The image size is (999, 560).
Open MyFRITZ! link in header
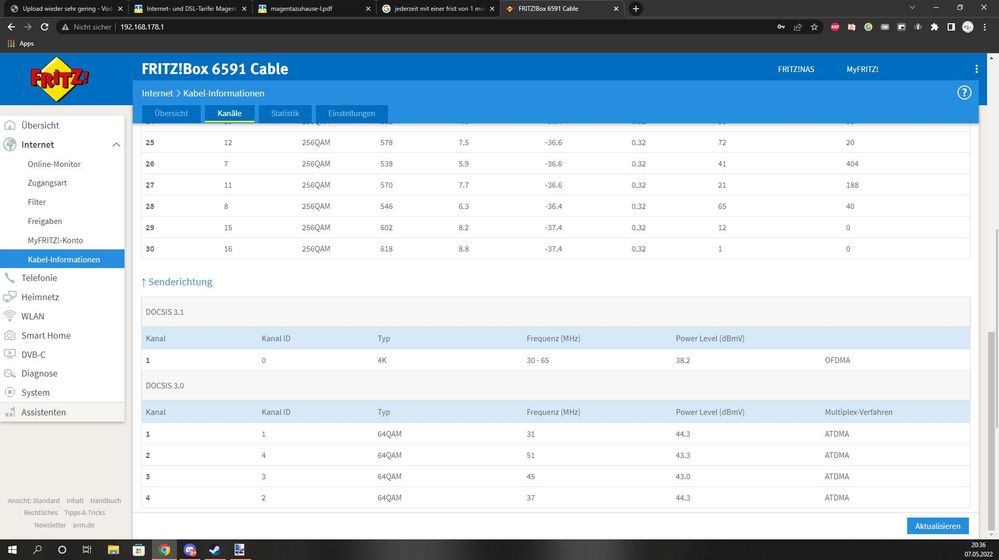tap(862, 69)
